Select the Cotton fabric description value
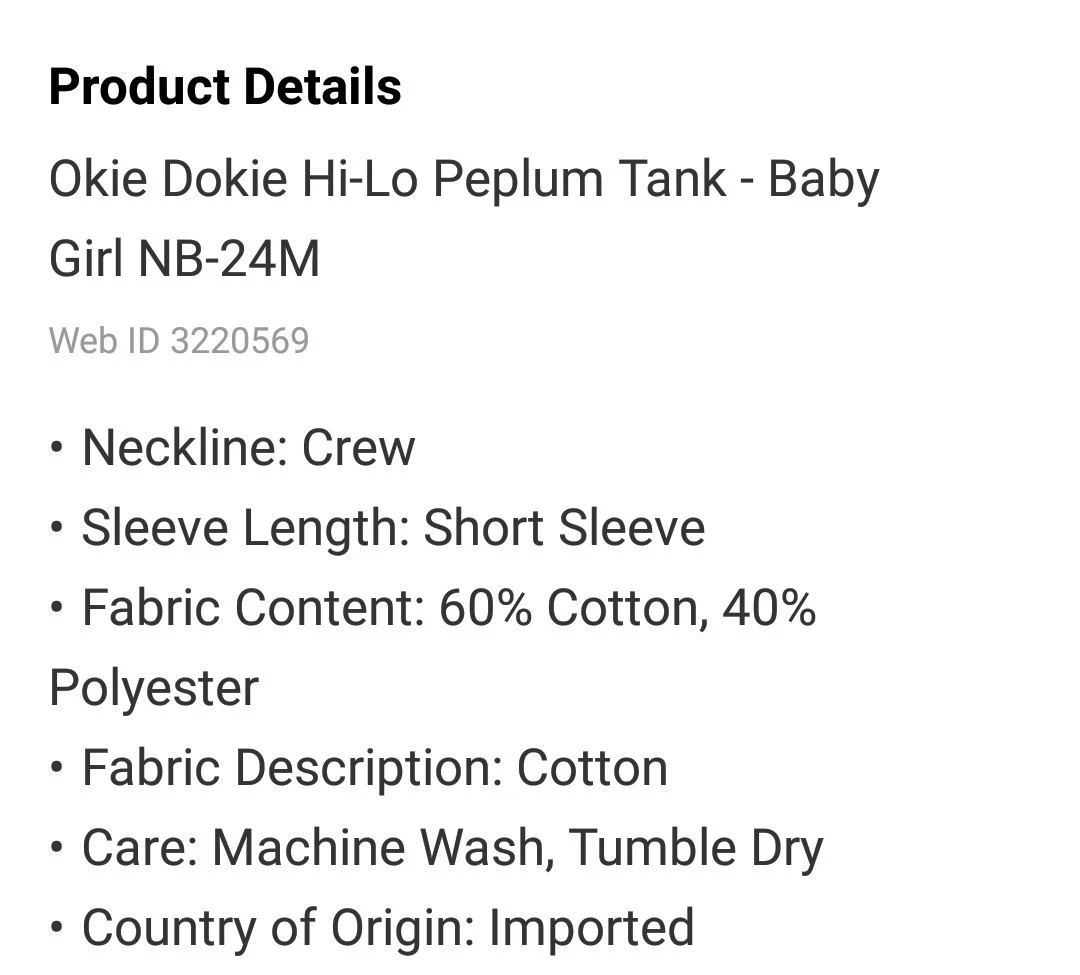Image resolution: width=1080 pixels, height=975 pixels. point(592,768)
